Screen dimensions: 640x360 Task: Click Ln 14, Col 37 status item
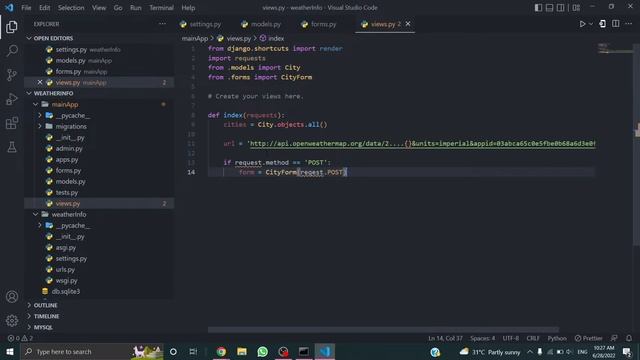click(445, 338)
